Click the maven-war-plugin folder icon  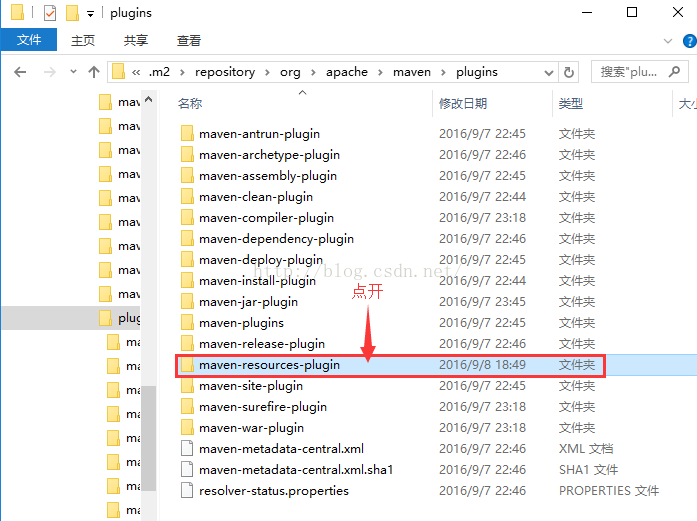187,428
